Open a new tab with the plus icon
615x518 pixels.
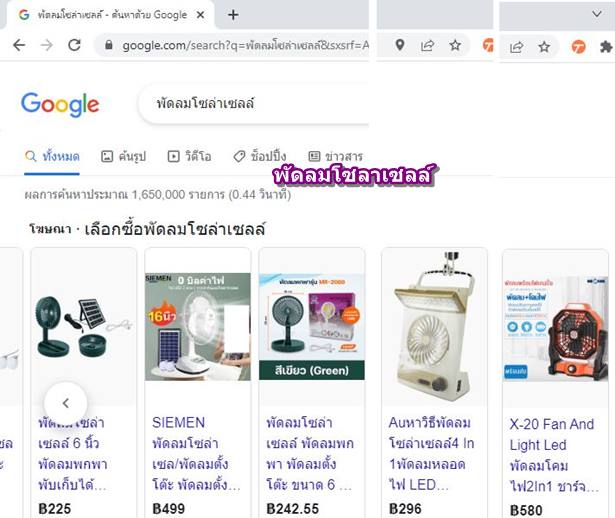(233, 15)
